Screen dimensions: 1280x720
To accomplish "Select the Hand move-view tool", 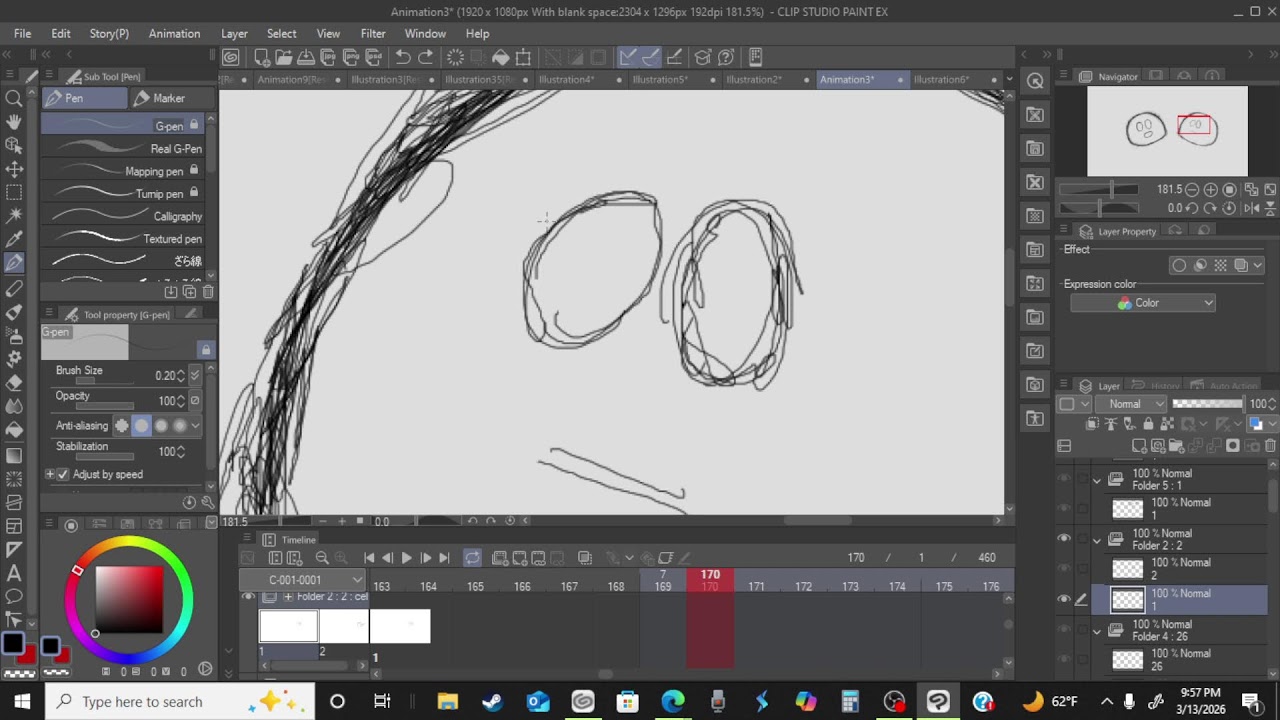I will click(x=14, y=122).
